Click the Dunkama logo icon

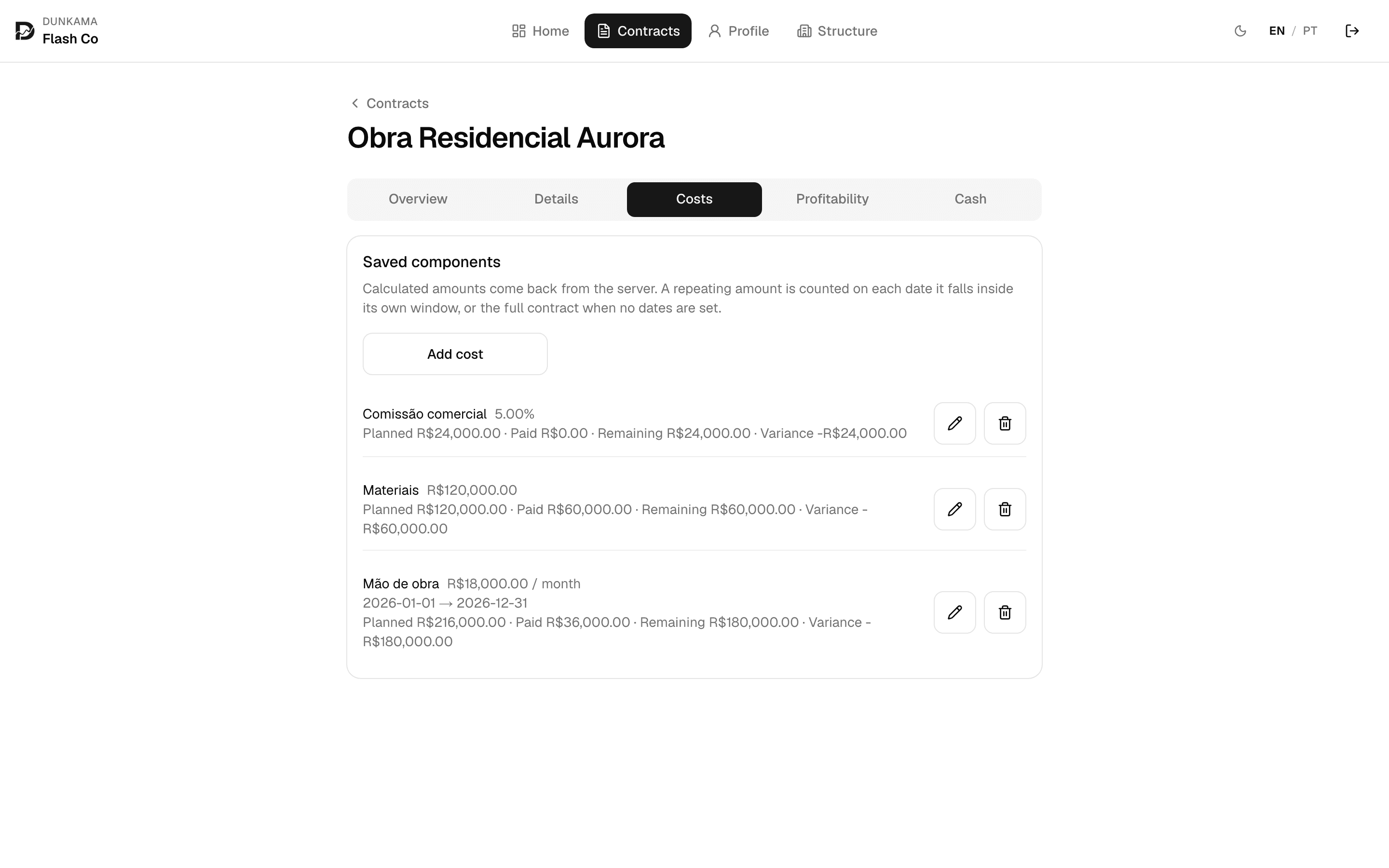[x=25, y=31]
